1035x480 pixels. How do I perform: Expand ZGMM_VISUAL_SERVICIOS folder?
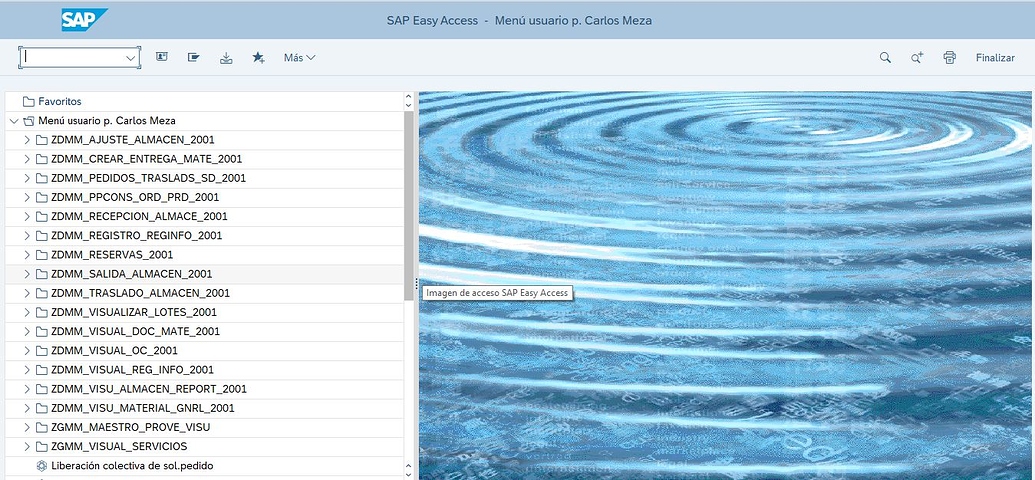pos(27,446)
